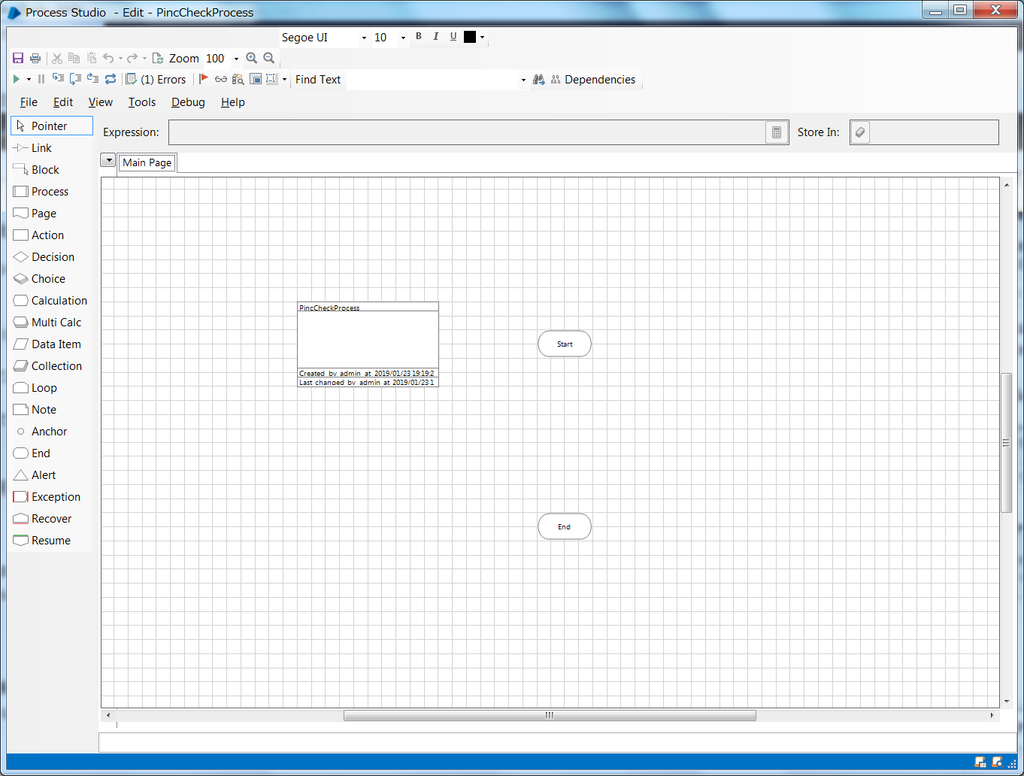Screen dimensions: 1024x776
Task: Click the vertical scrollbar thumb
Action: click(x=1006, y=442)
